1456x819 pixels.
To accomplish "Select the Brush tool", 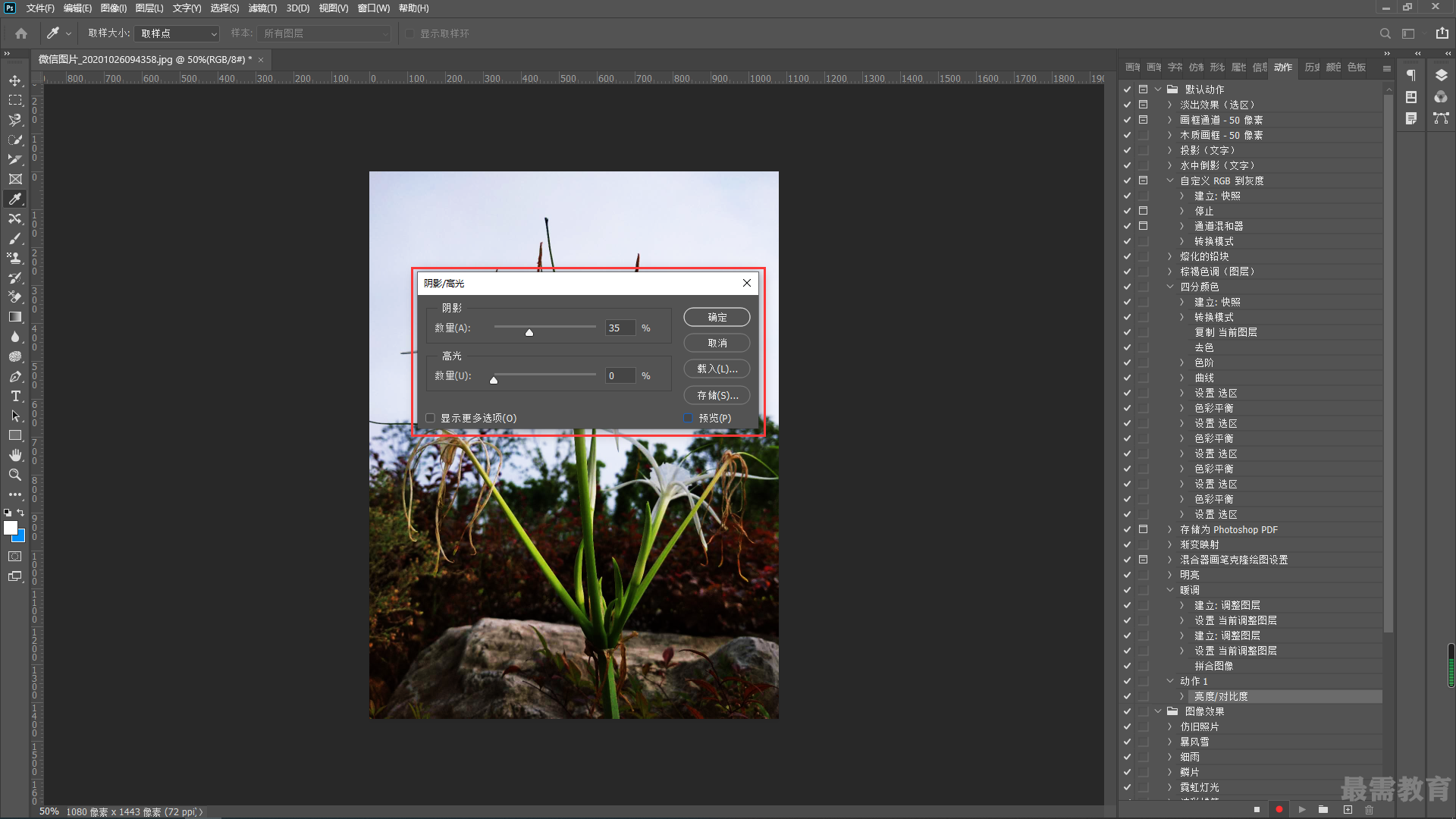I will click(15, 238).
